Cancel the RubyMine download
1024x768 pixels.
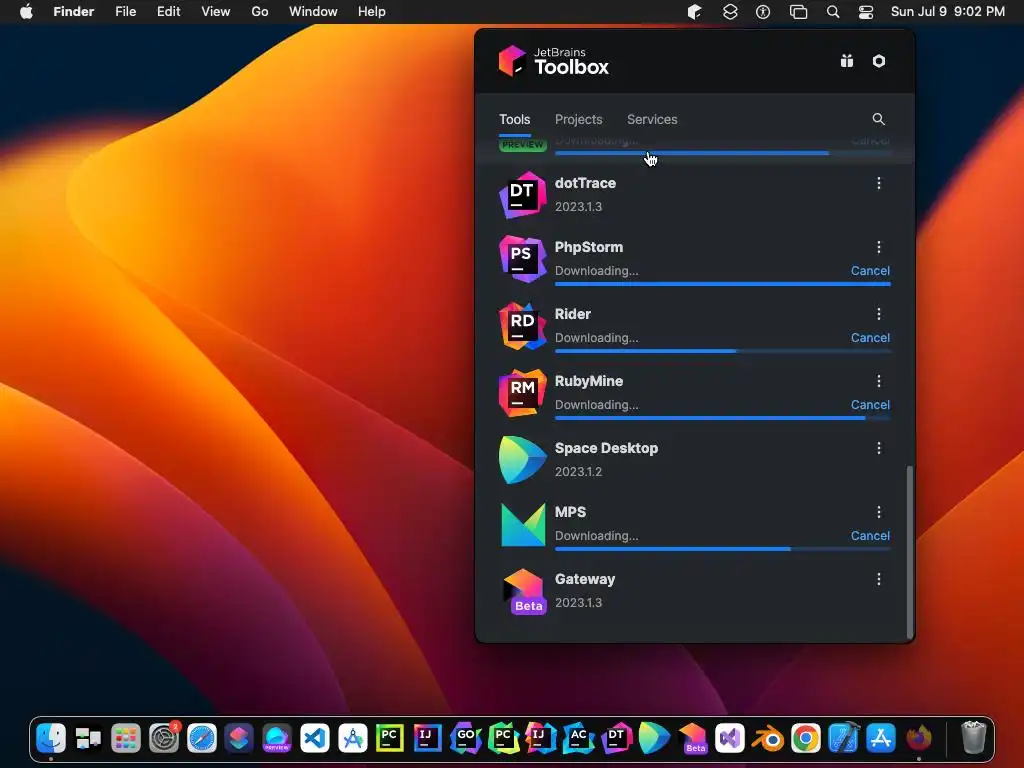point(870,405)
